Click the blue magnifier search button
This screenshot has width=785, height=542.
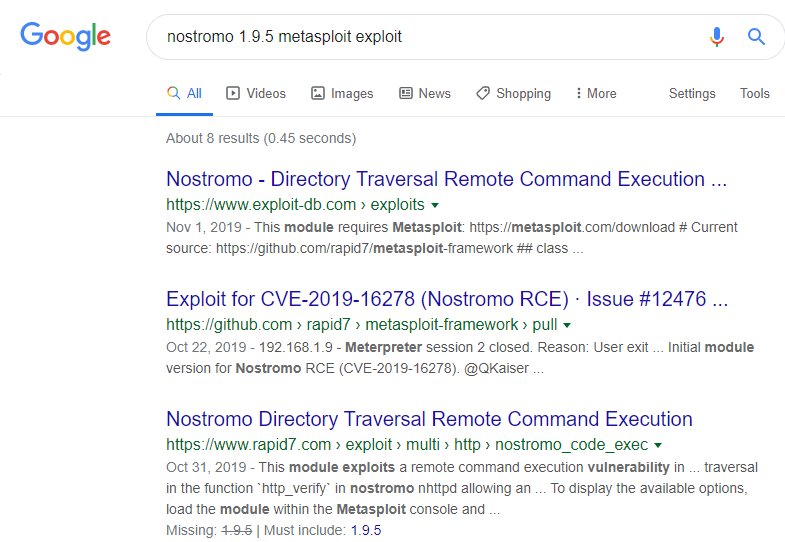point(756,37)
